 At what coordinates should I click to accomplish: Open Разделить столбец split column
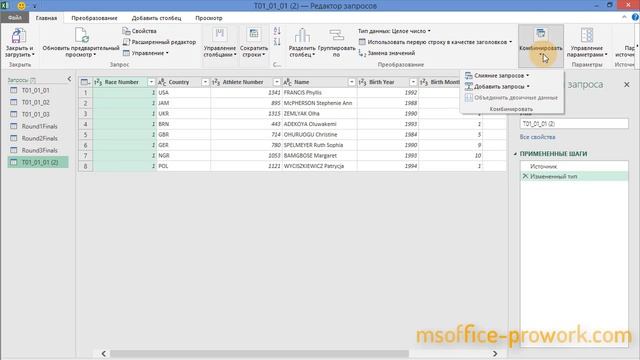(x=302, y=42)
